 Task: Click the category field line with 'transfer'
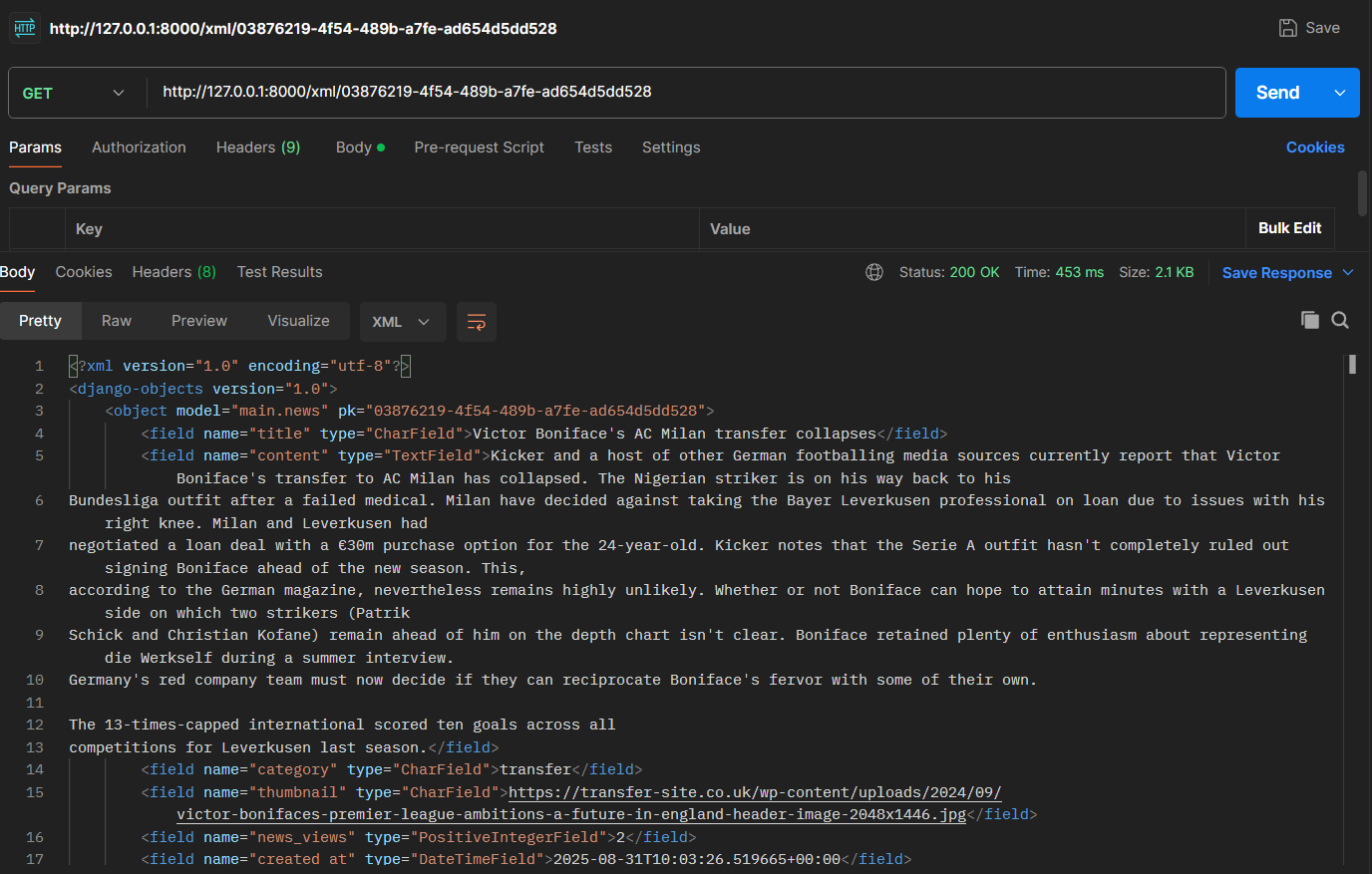click(x=392, y=769)
